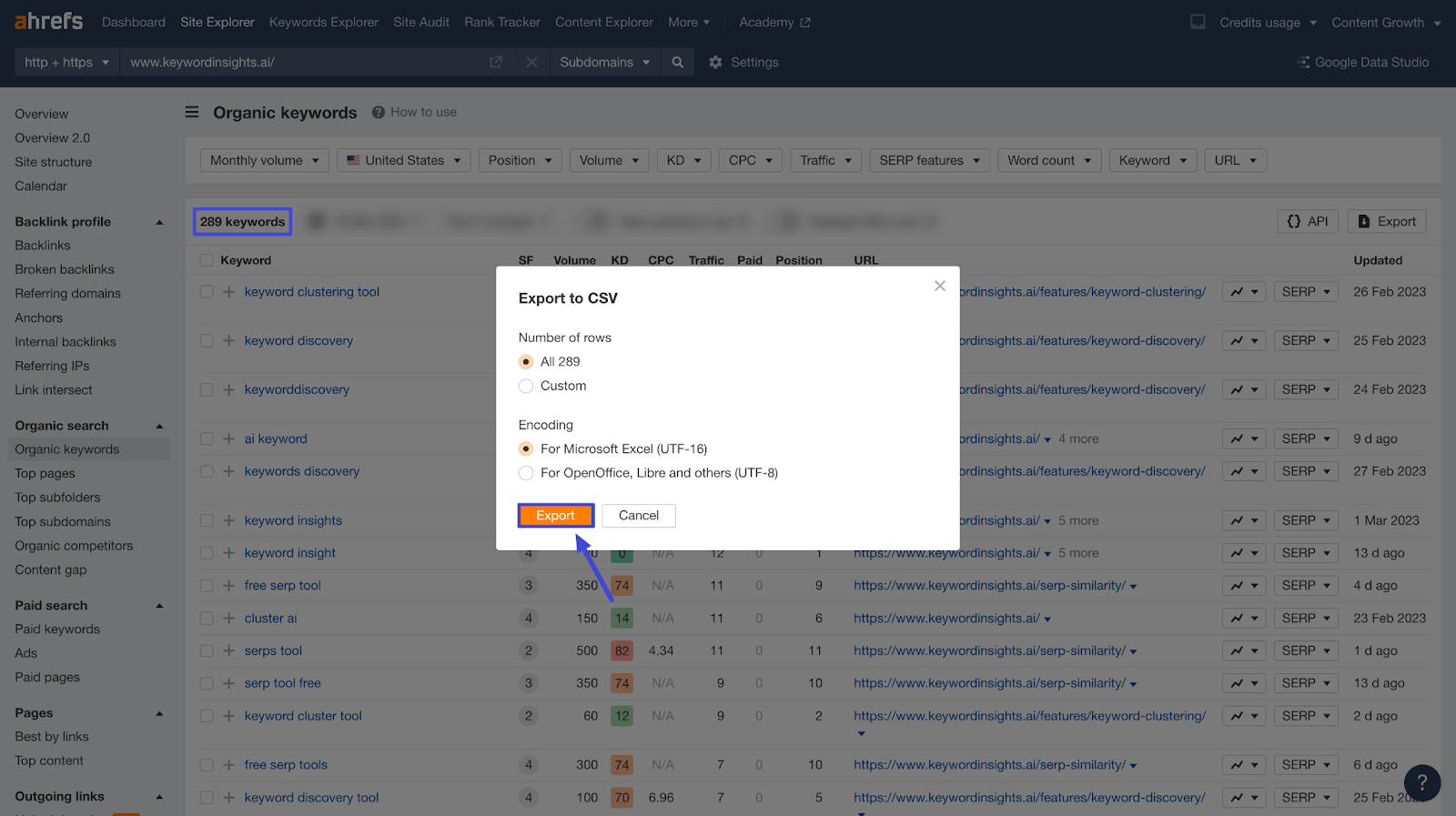Go to Site Audit
1456x816 pixels.
[x=421, y=22]
